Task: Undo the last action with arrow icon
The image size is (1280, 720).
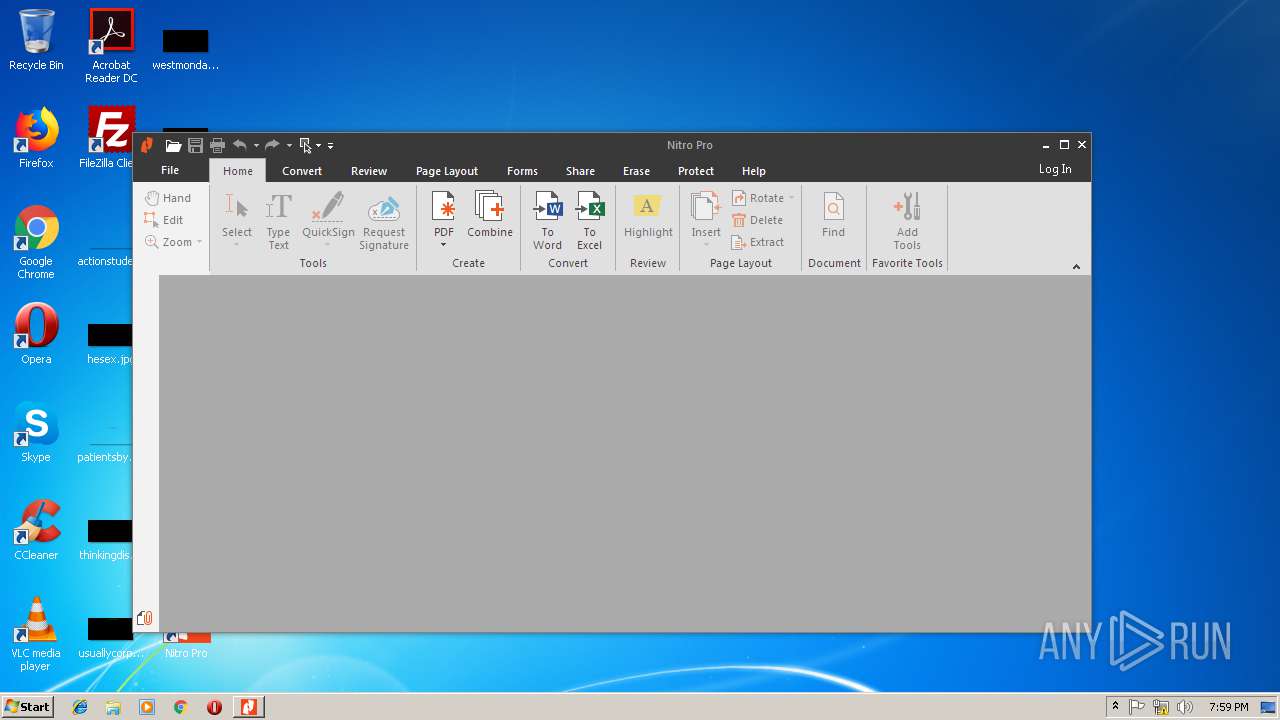Action: pyautogui.click(x=240, y=145)
